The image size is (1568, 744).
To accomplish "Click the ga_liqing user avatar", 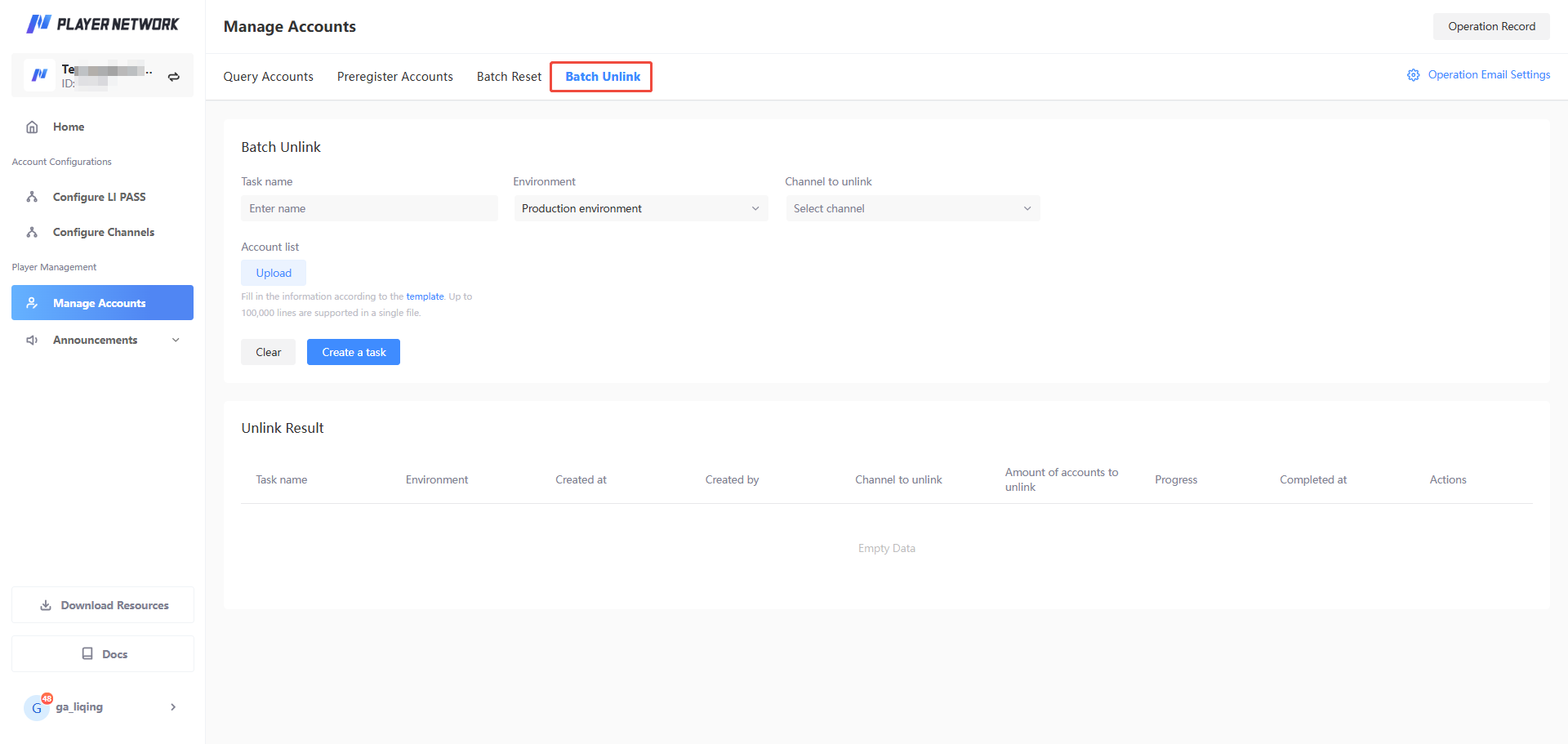I will (x=37, y=707).
